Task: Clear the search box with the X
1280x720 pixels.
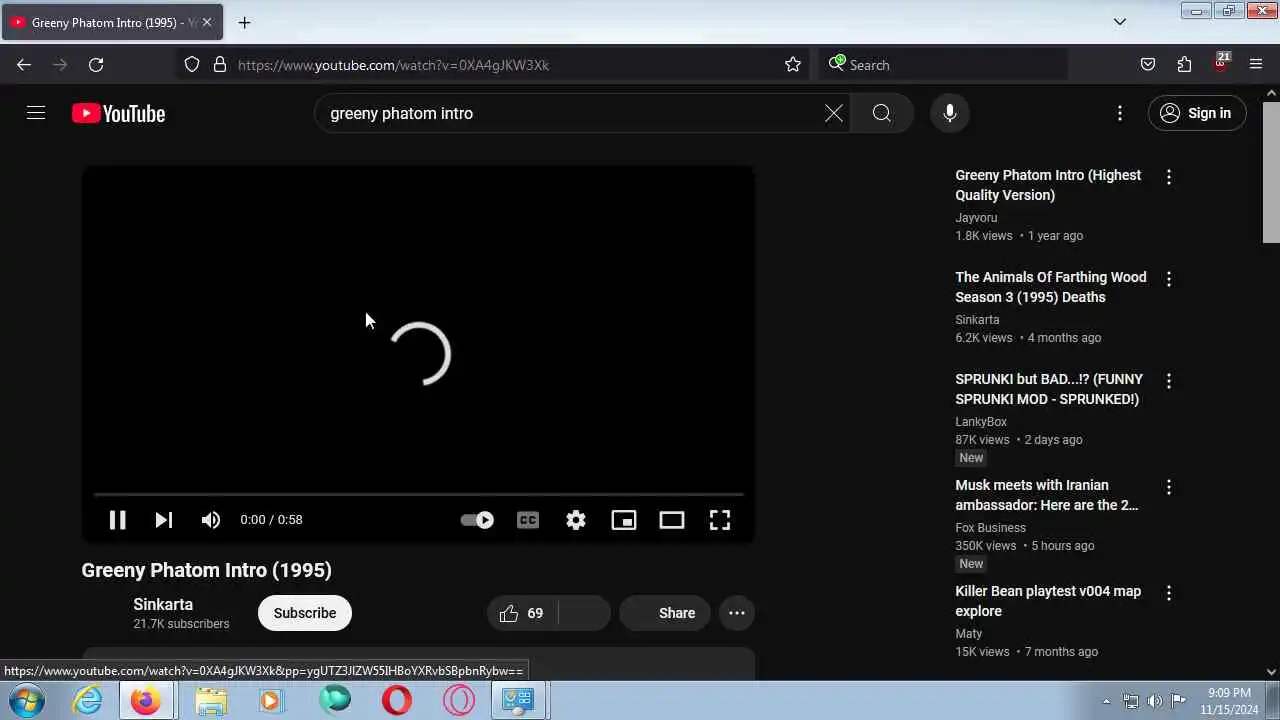Action: tap(833, 113)
